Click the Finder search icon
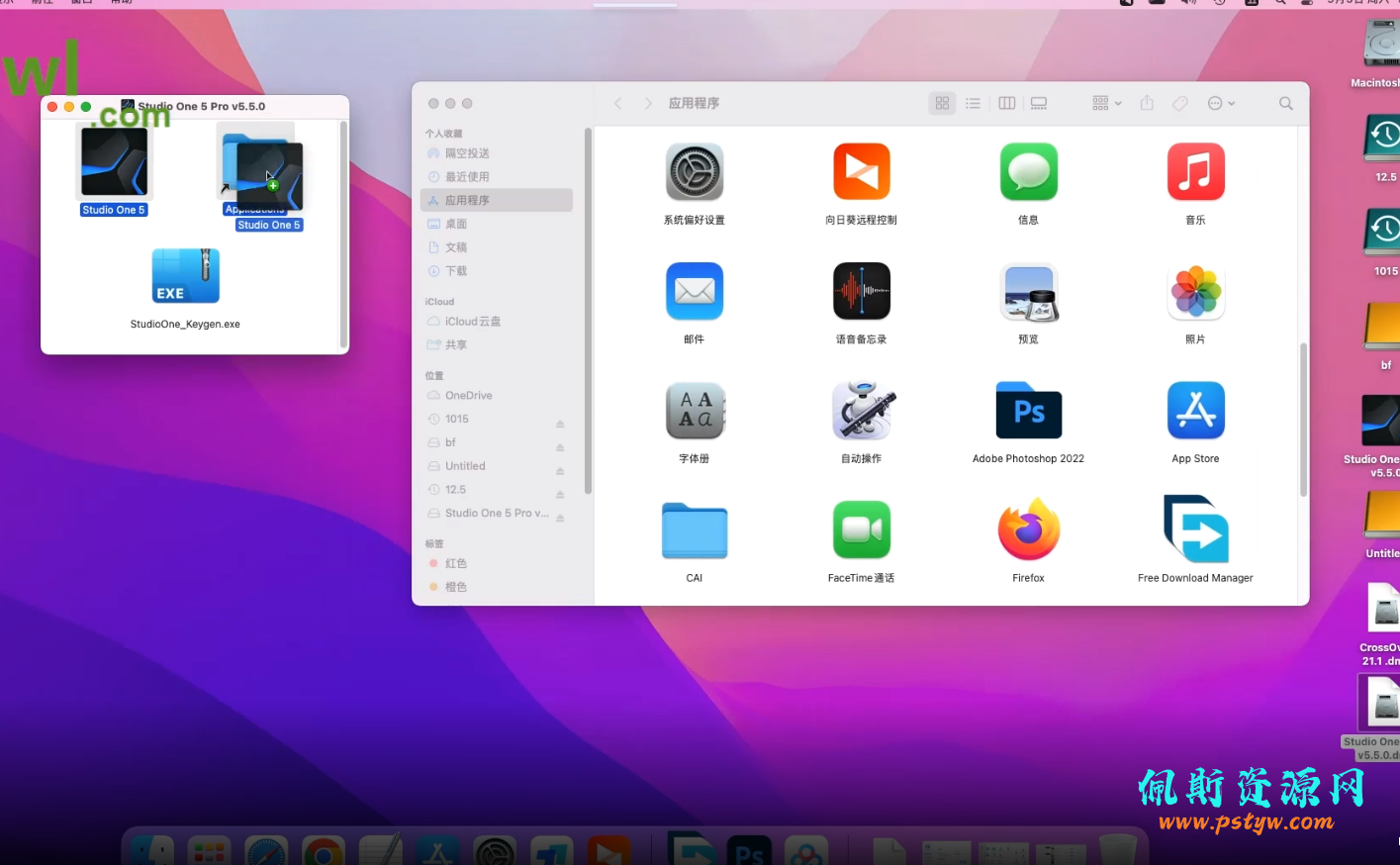Viewport: 1400px width, 865px height. pyautogui.click(x=1286, y=103)
